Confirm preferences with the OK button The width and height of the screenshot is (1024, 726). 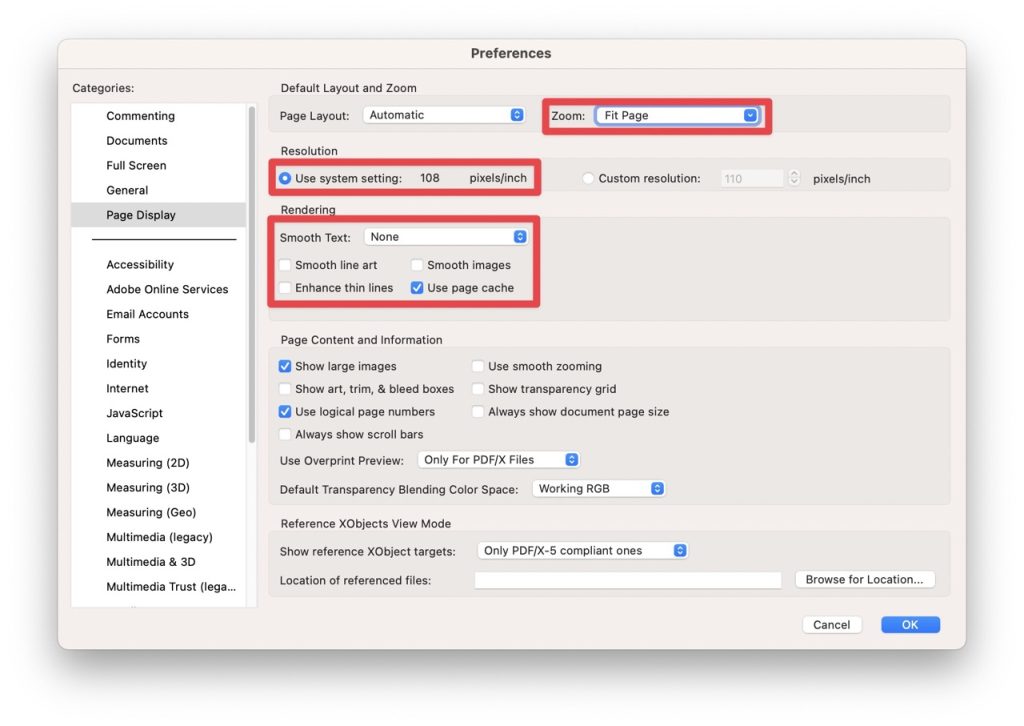pos(909,624)
